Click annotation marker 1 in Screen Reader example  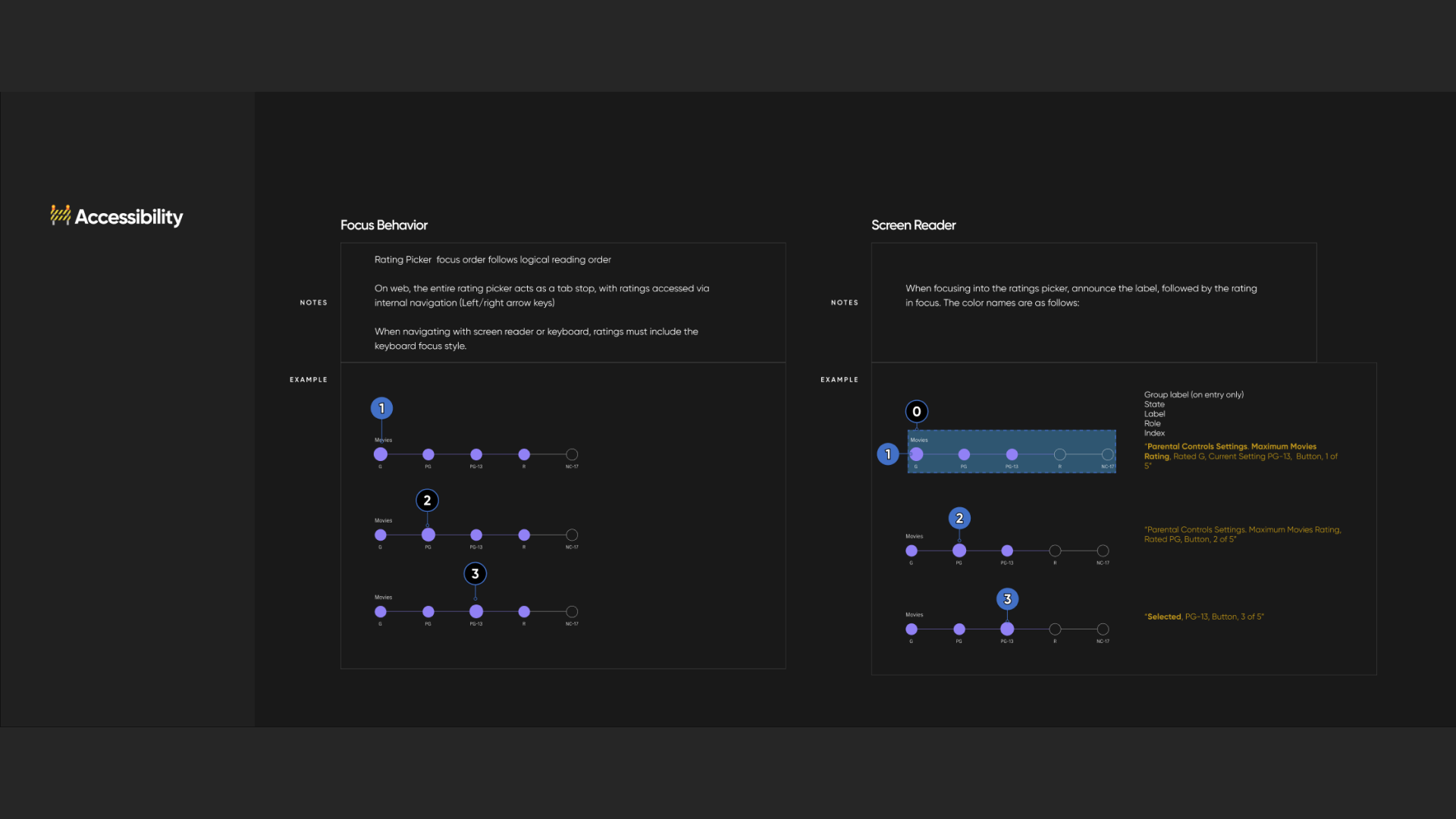[888, 454]
